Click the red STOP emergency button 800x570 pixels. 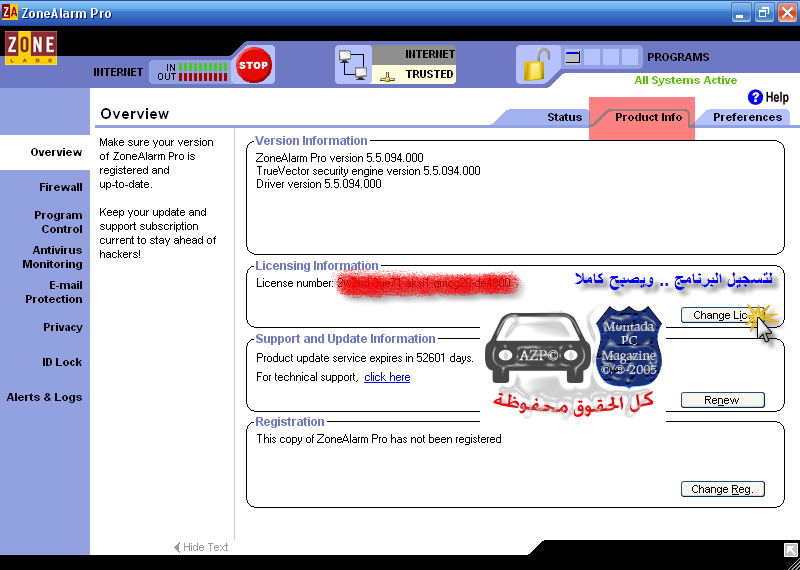coord(253,65)
